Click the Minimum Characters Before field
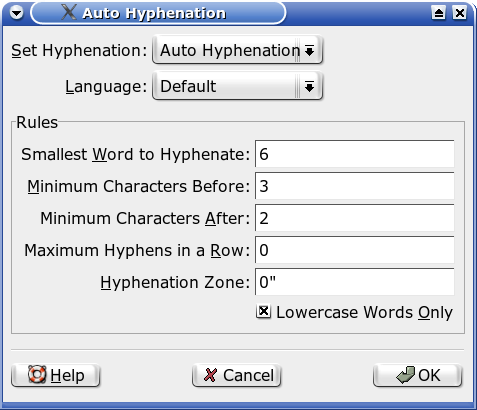Screen dimensions: 477x410 (x=354, y=186)
